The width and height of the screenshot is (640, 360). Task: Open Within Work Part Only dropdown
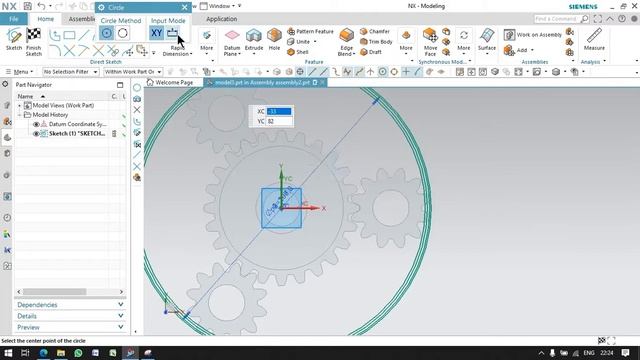pos(133,72)
